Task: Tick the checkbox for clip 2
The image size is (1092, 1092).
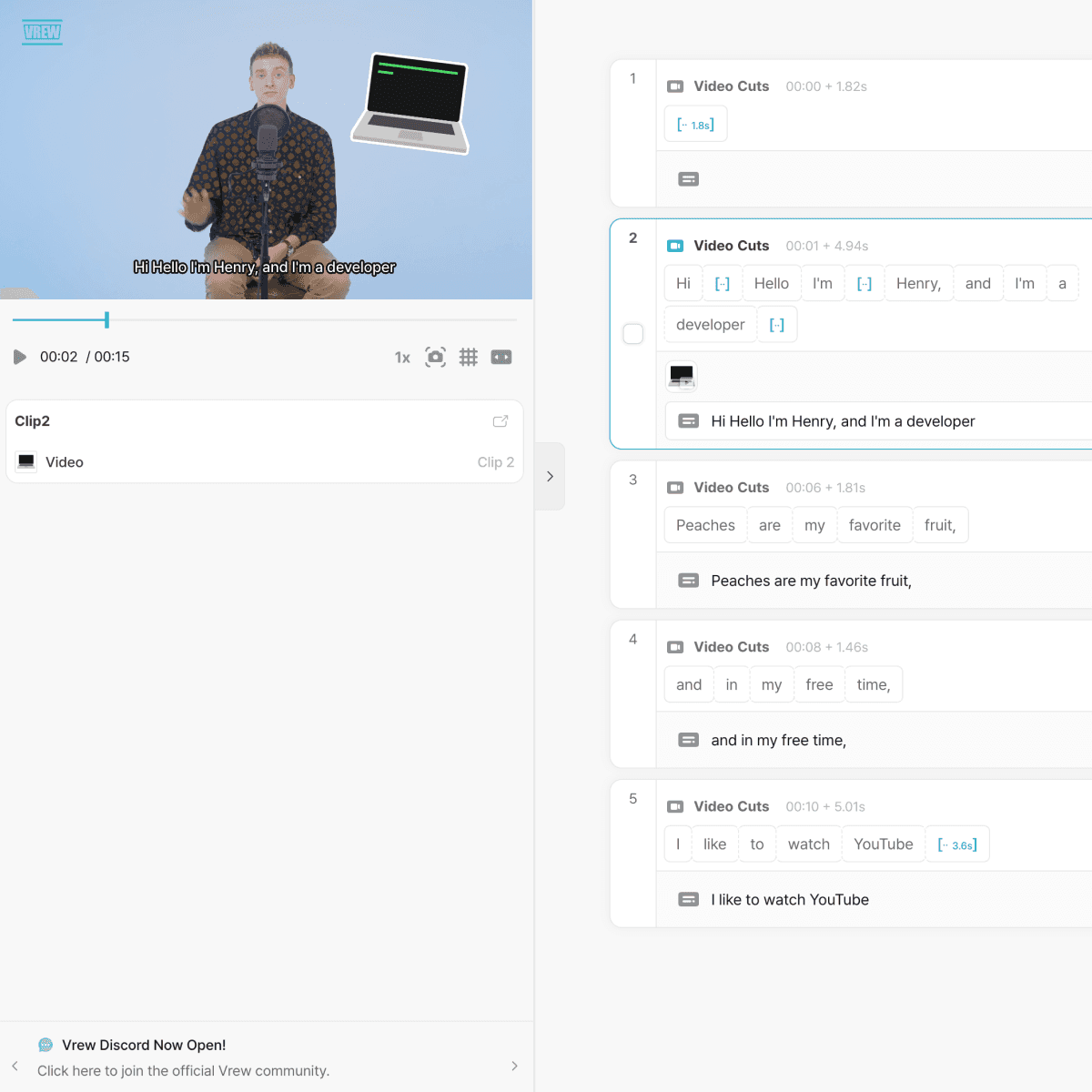Action: [x=633, y=334]
